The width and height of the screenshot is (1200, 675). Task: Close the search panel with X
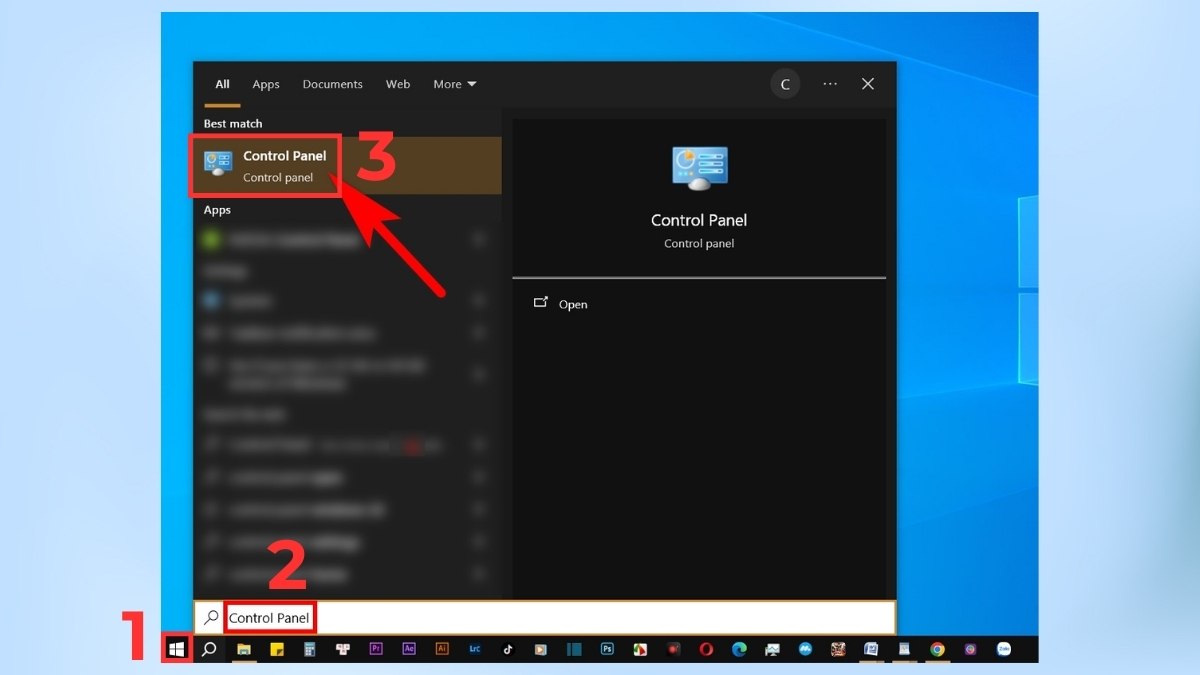pyautogui.click(x=868, y=84)
